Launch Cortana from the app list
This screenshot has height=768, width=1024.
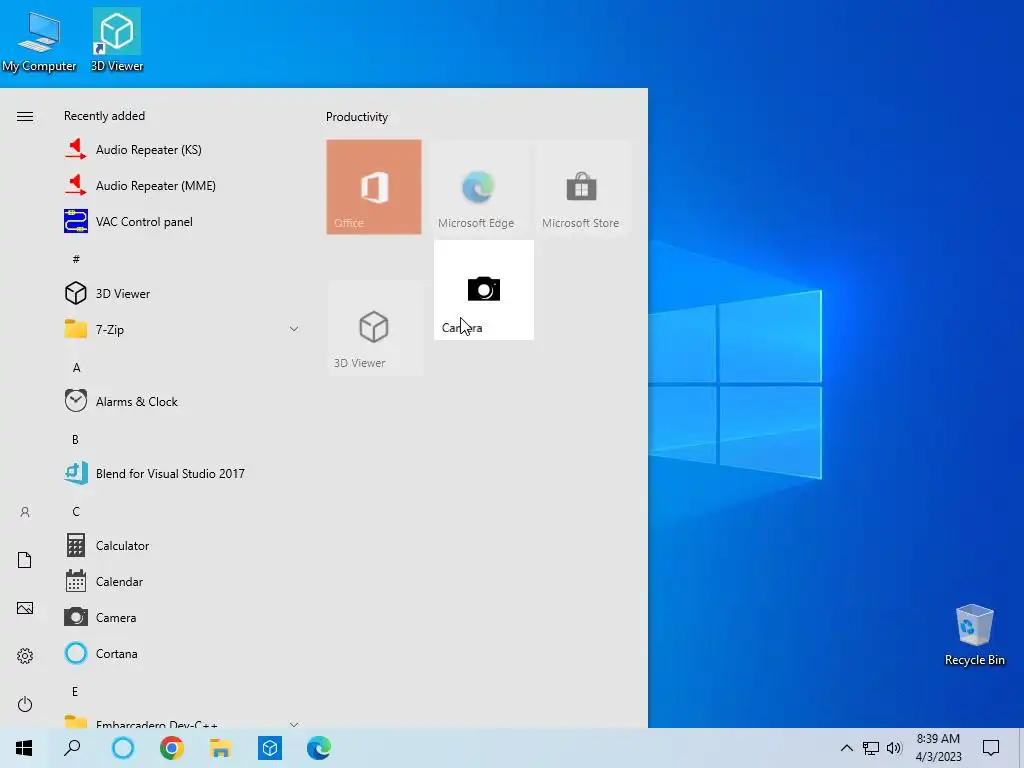[182, 653]
